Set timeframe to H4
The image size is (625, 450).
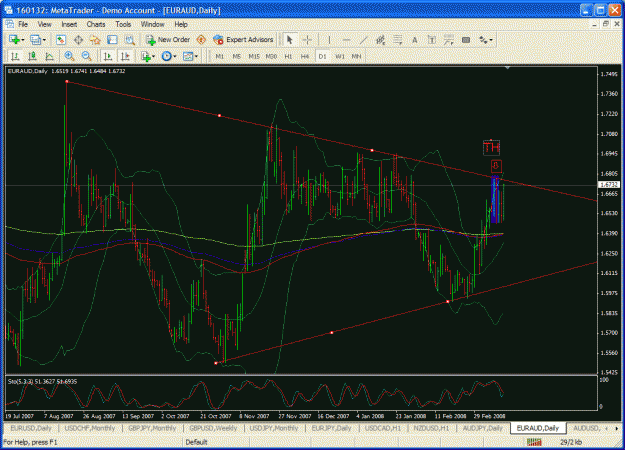(x=305, y=56)
